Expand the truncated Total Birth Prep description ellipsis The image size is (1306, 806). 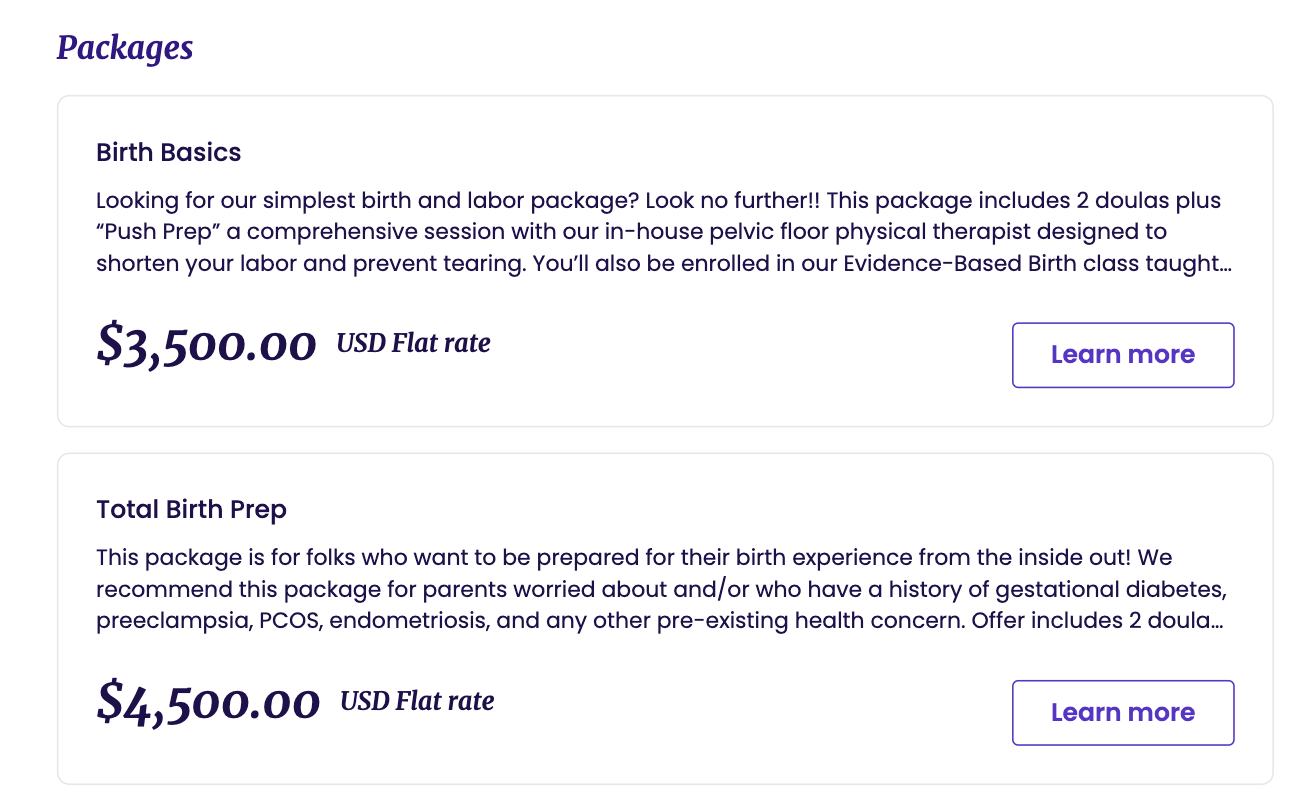click(x=1216, y=621)
